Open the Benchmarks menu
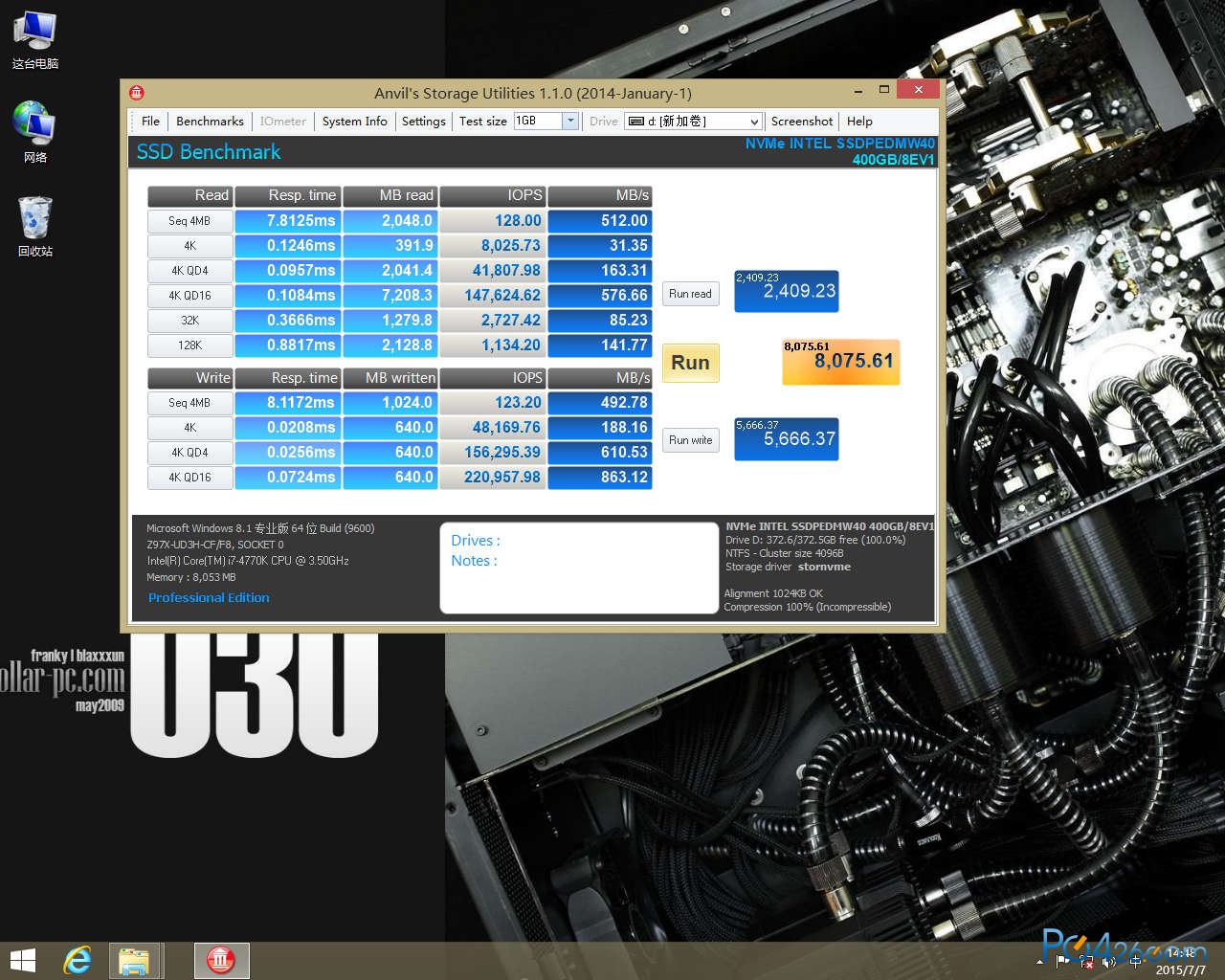The height and width of the screenshot is (980, 1225). 210,122
